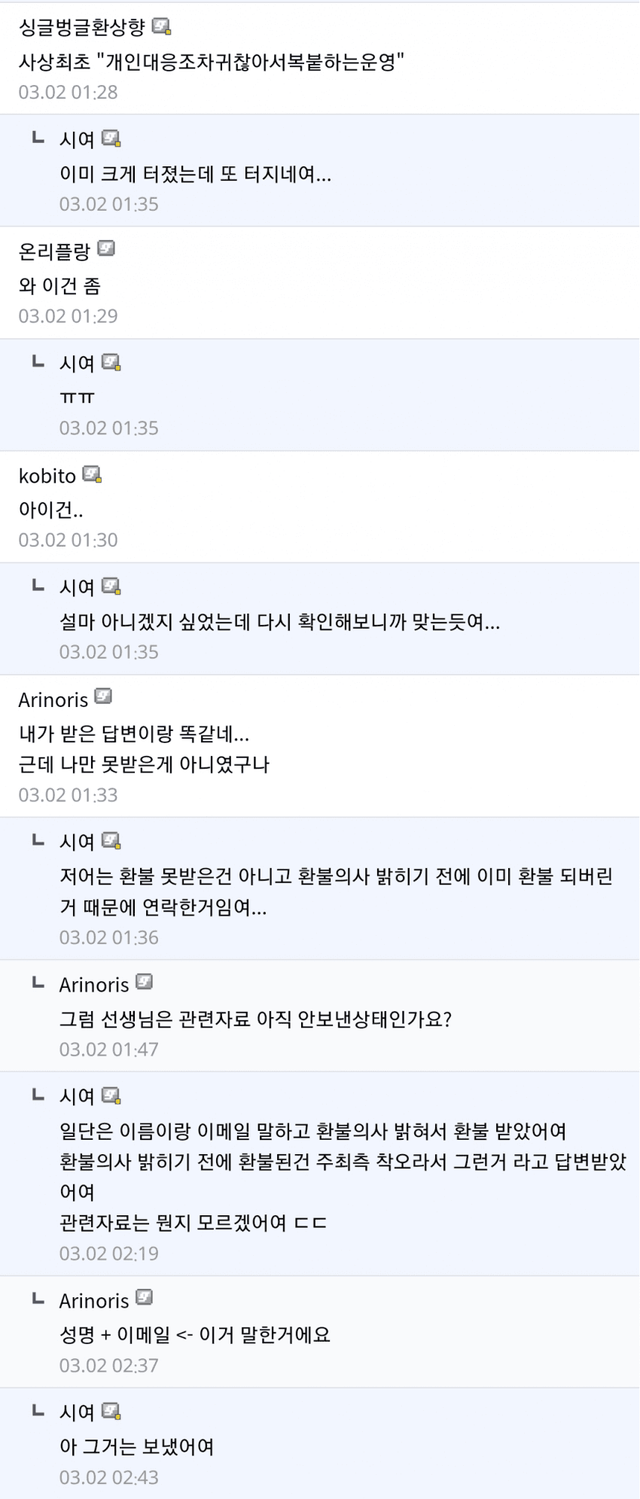The image size is (640, 1499).
Task: Click Arinoris's icon above "그럼 선생님은" reply
Action: tap(144, 981)
